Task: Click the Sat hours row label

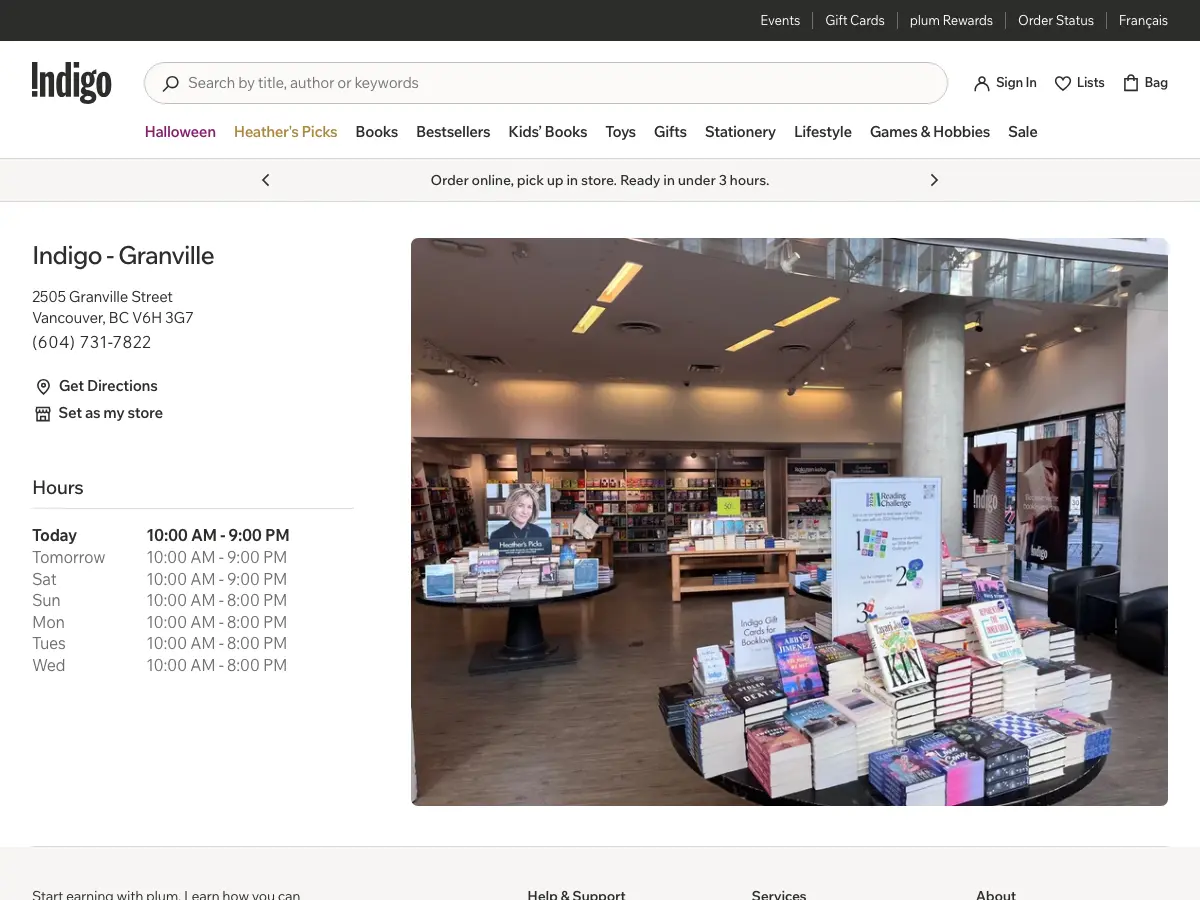Action: (x=44, y=580)
